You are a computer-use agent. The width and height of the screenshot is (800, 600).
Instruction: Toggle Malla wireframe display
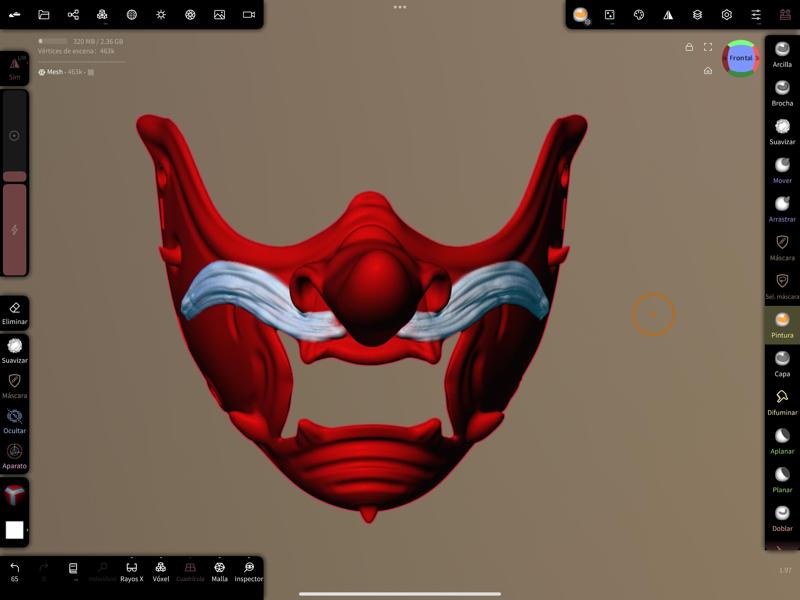click(x=219, y=572)
